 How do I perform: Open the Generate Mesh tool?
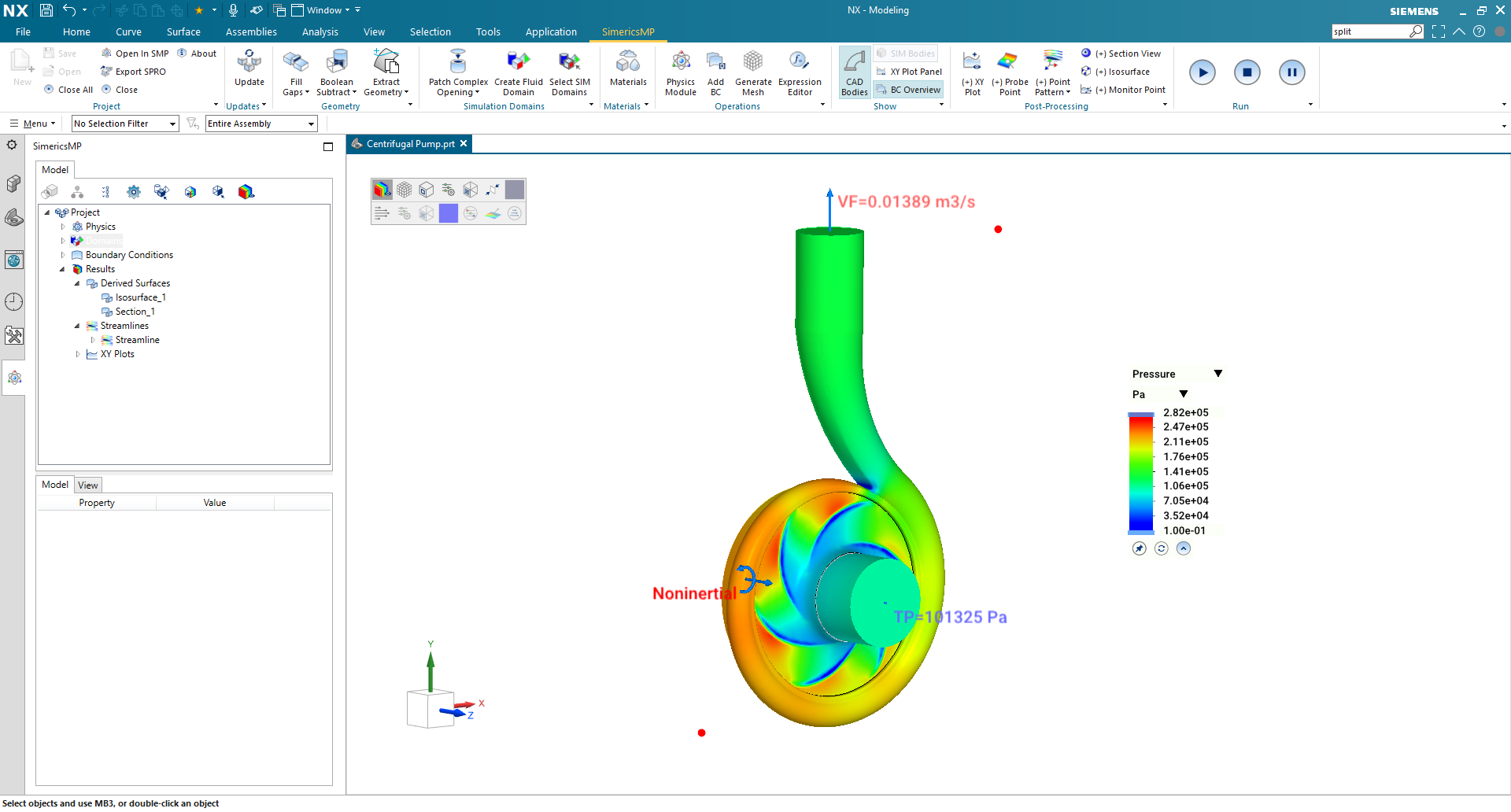click(x=752, y=71)
